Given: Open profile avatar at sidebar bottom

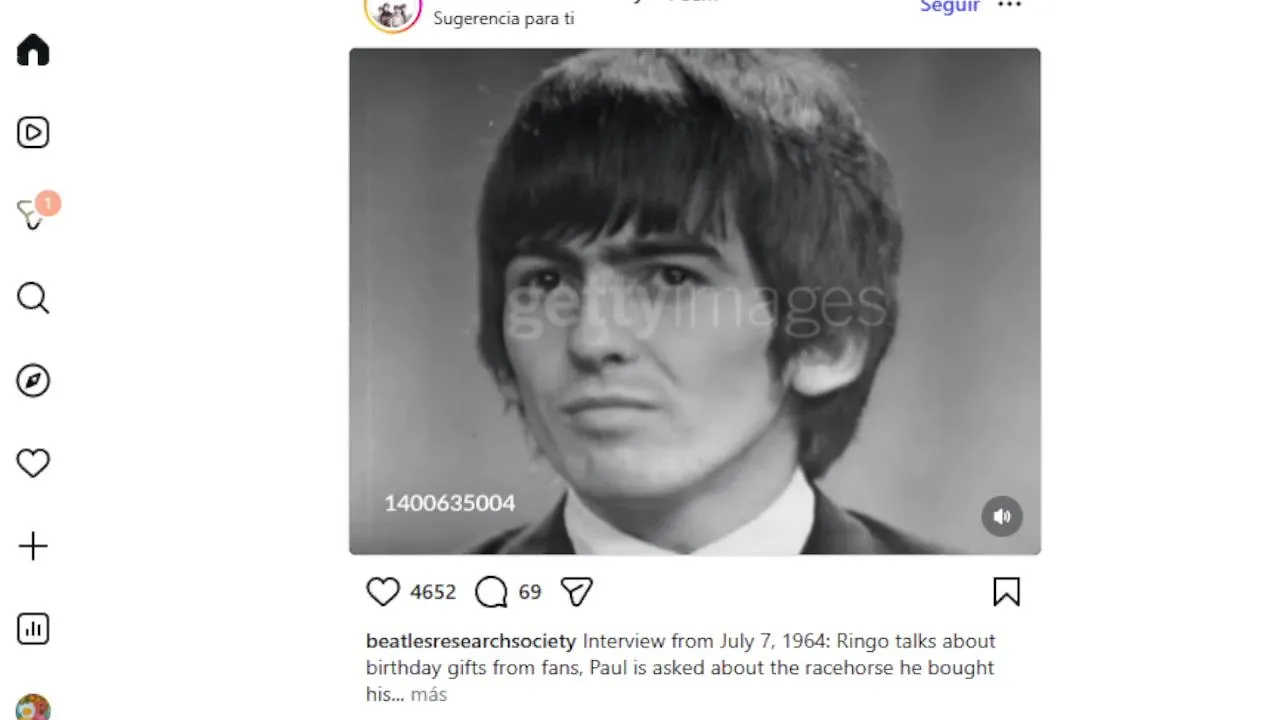Looking at the screenshot, I should pyautogui.click(x=33, y=707).
